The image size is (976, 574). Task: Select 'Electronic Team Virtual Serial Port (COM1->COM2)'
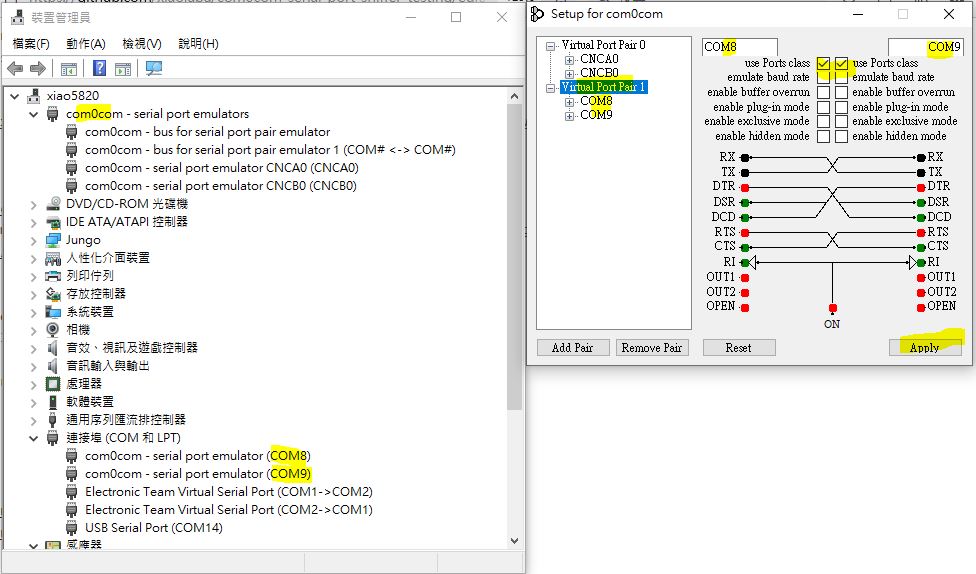[x=229, y=492]
